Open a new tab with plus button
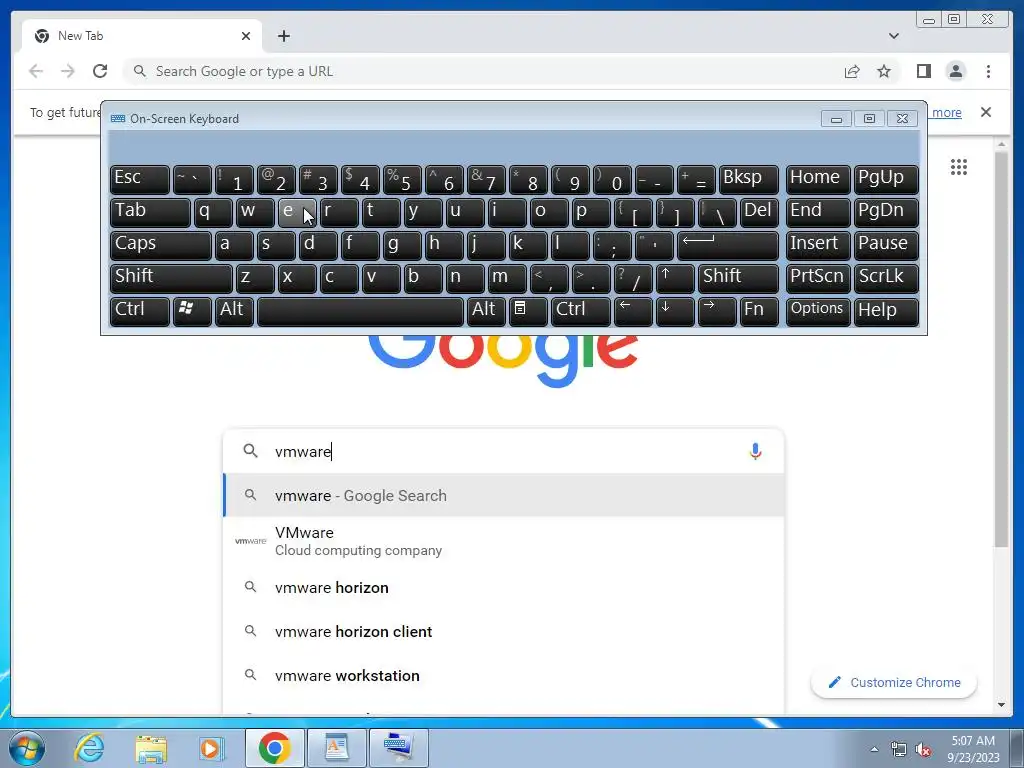The width and height of the screenshot is (1024, 768). tap(283, 36)
